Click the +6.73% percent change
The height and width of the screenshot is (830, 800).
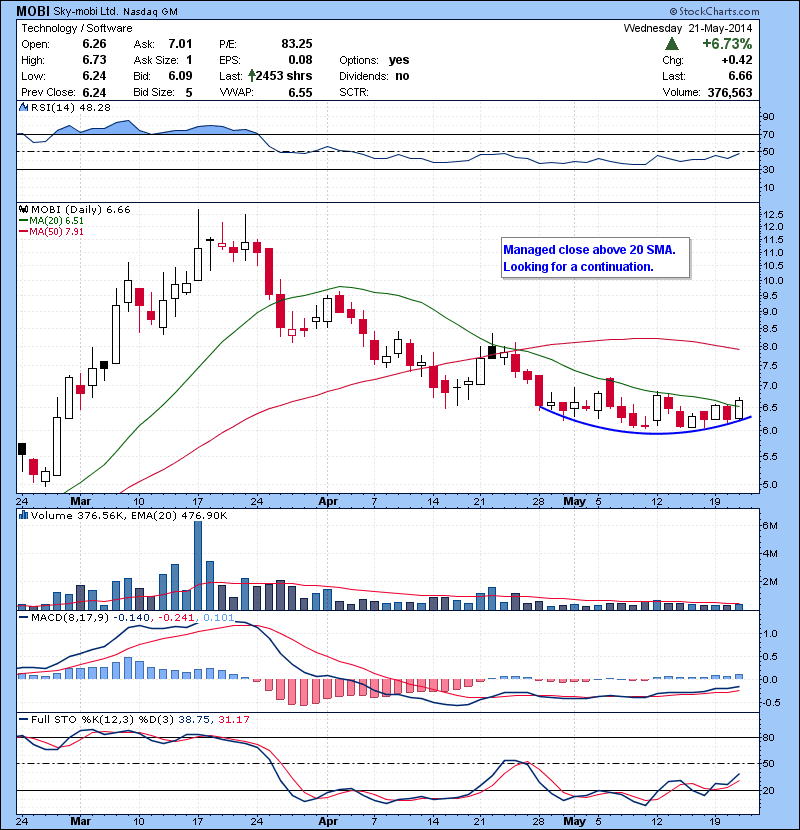coord(727,43)
